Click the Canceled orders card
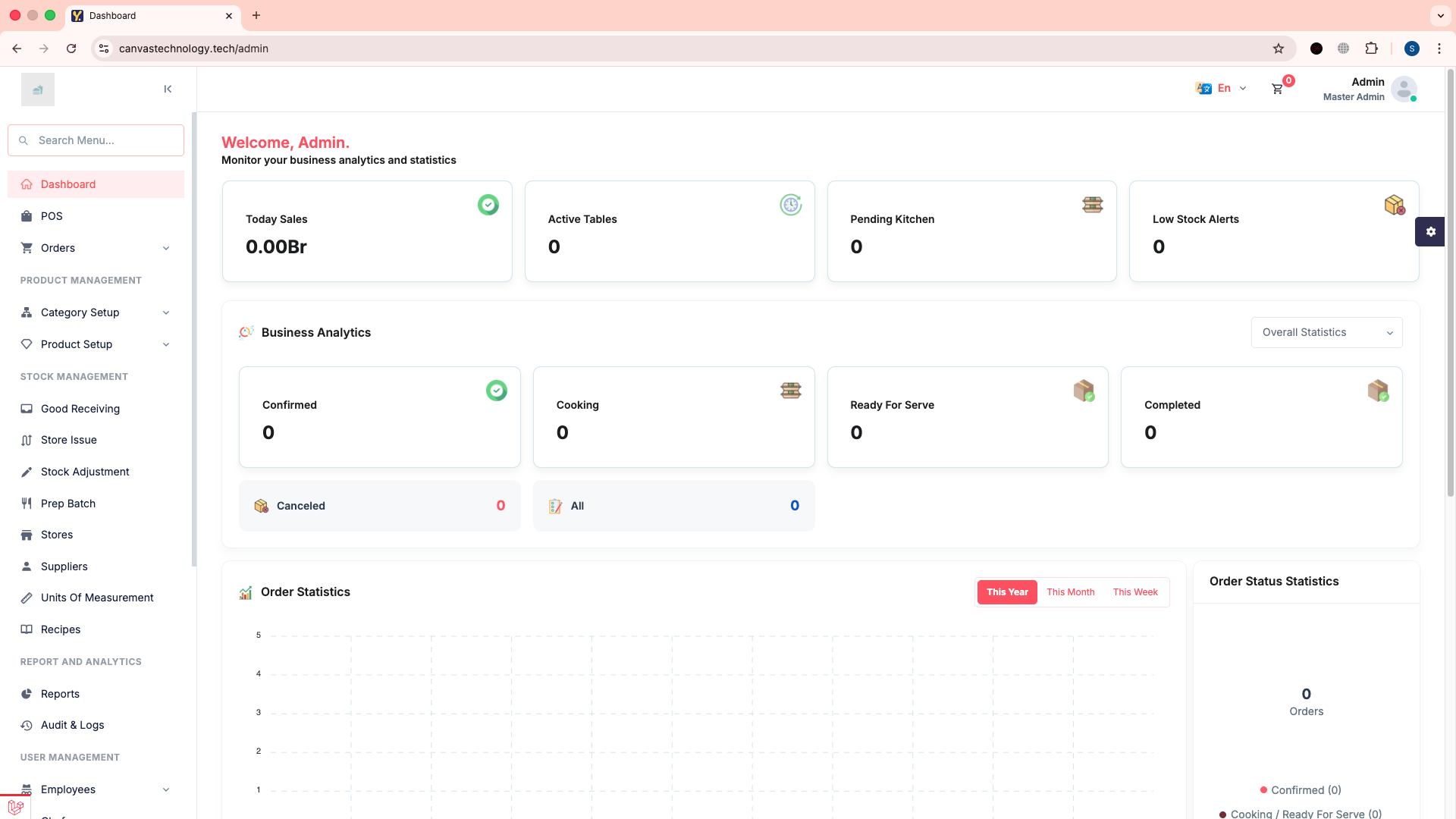Image resolution: width=1456 pixels, height=819 pixels. click(x=379, y=506)
